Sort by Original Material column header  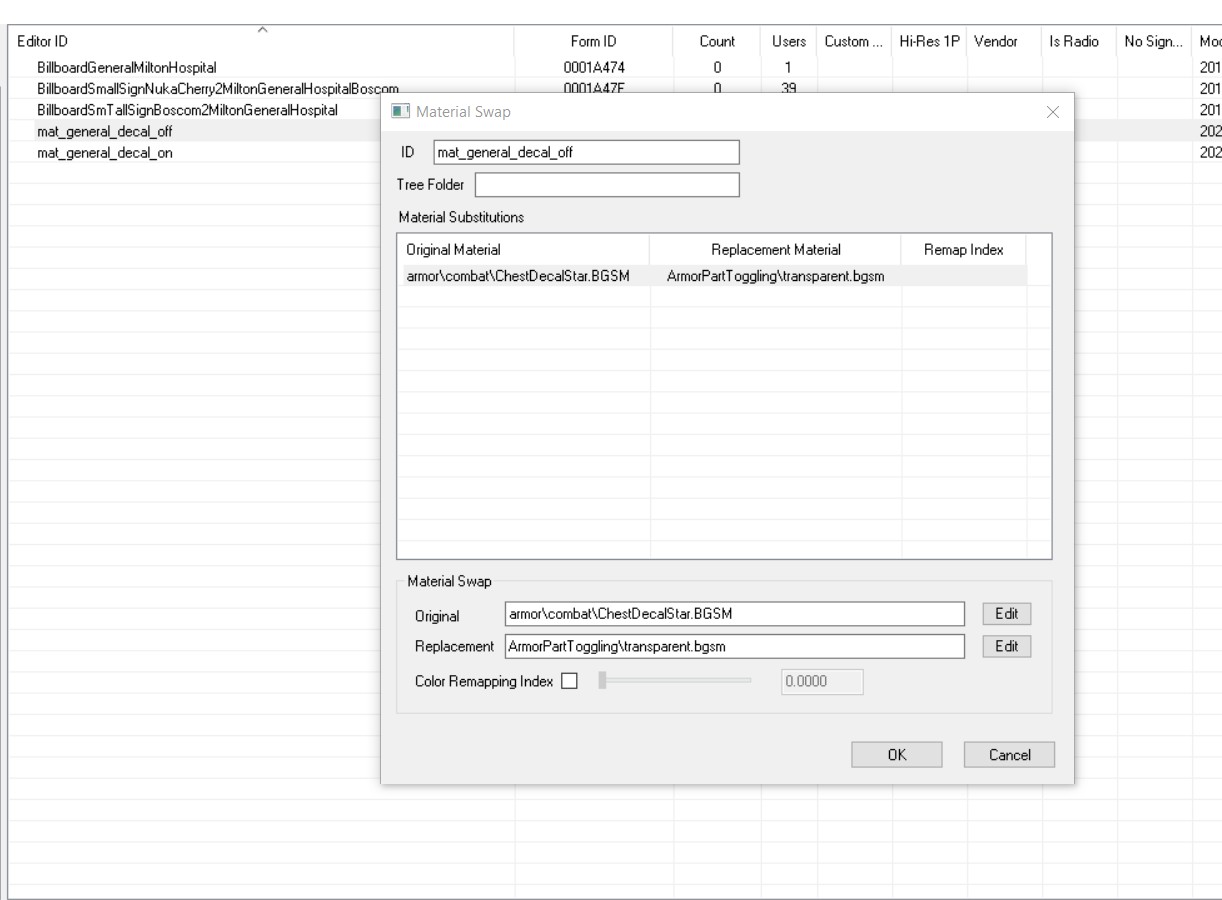coord(523,248)
